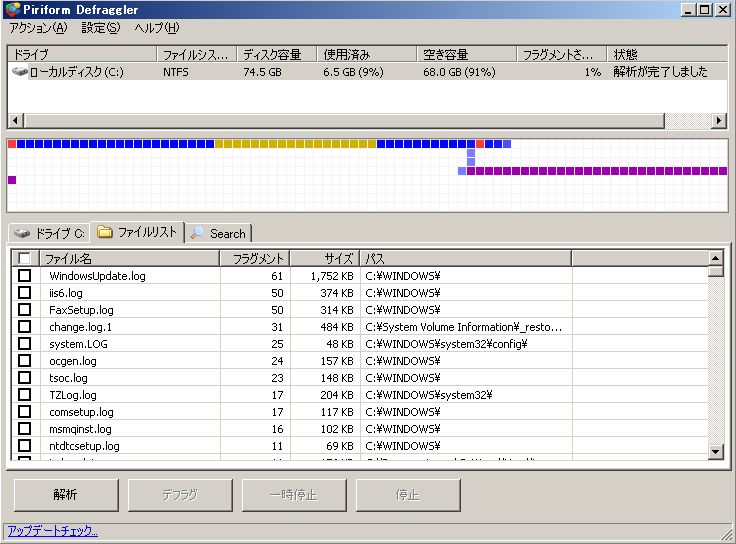Click the size value 1,752 KB
The image size is (736, 544).
coord(332,276)
